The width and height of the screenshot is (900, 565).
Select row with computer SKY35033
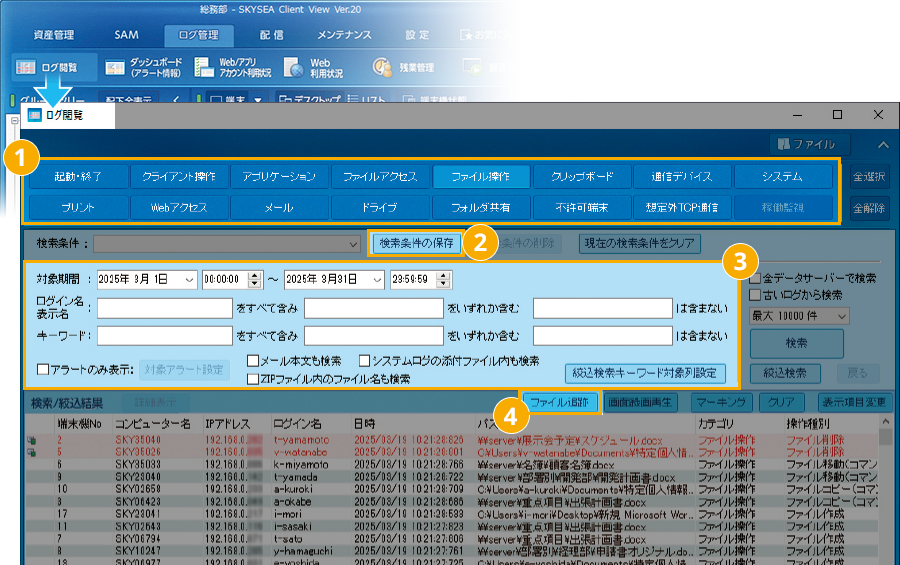pos(452,465)
